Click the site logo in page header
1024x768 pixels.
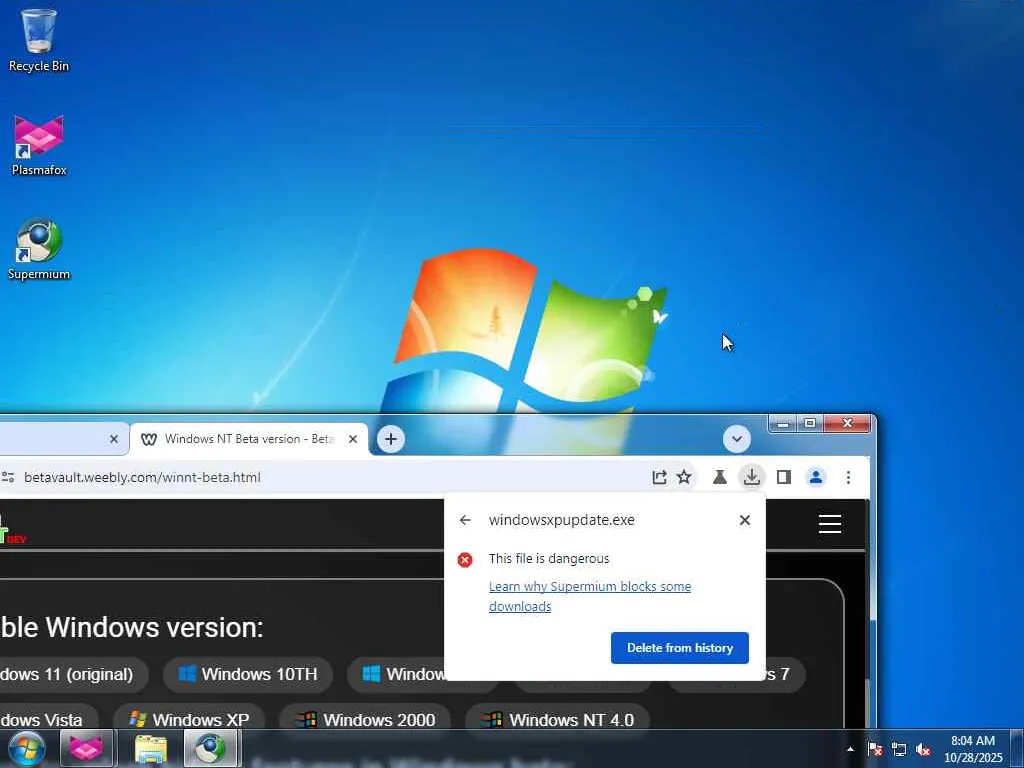[x=12, y=530]
